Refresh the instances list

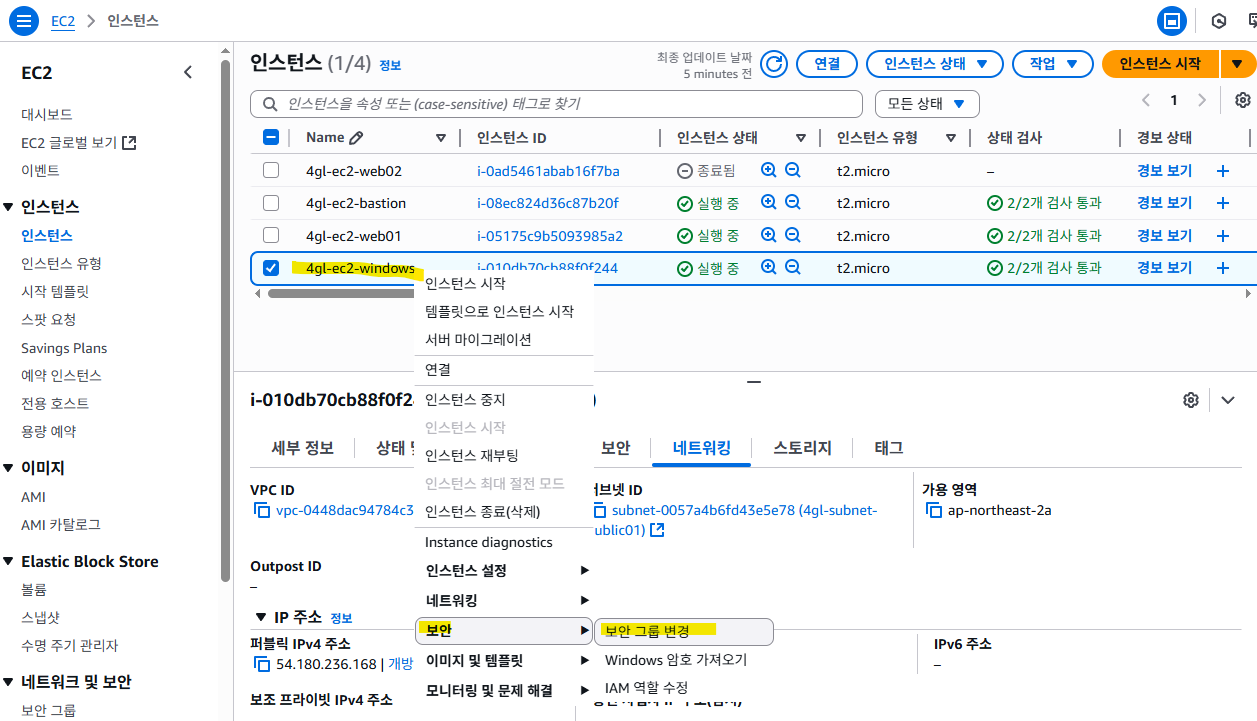click(x=773, y=64)
